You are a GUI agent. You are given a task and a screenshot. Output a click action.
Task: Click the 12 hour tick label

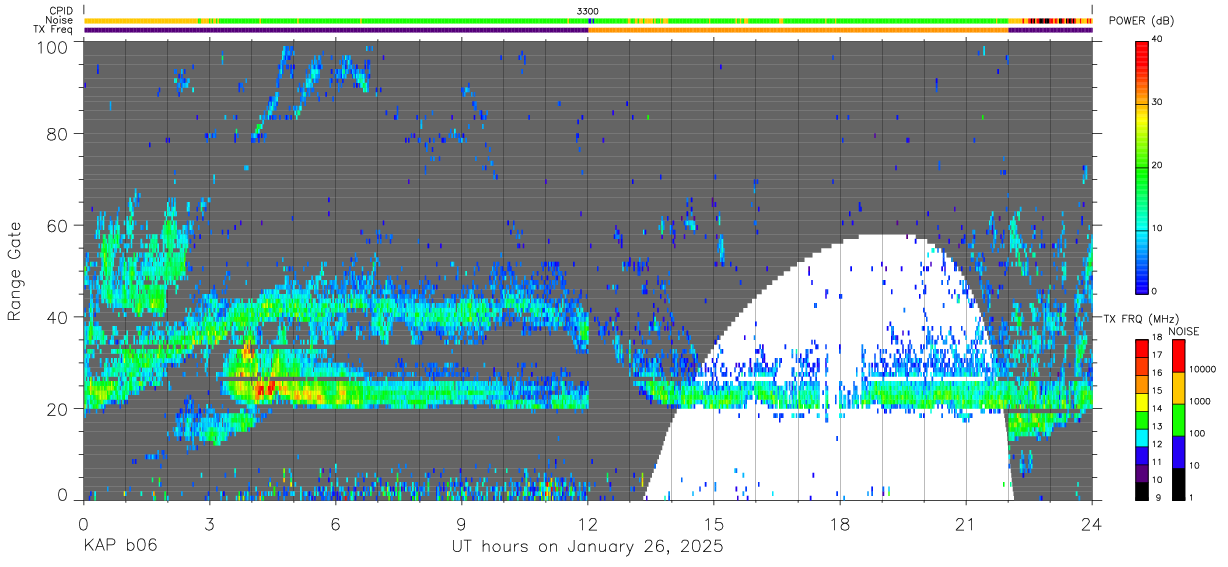tap(588, 523)
